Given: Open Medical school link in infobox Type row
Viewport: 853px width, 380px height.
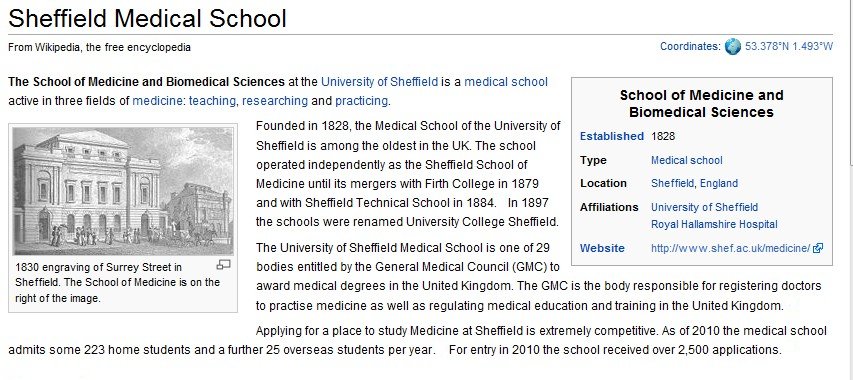Looking at the screenshot, I should [687, 160].
